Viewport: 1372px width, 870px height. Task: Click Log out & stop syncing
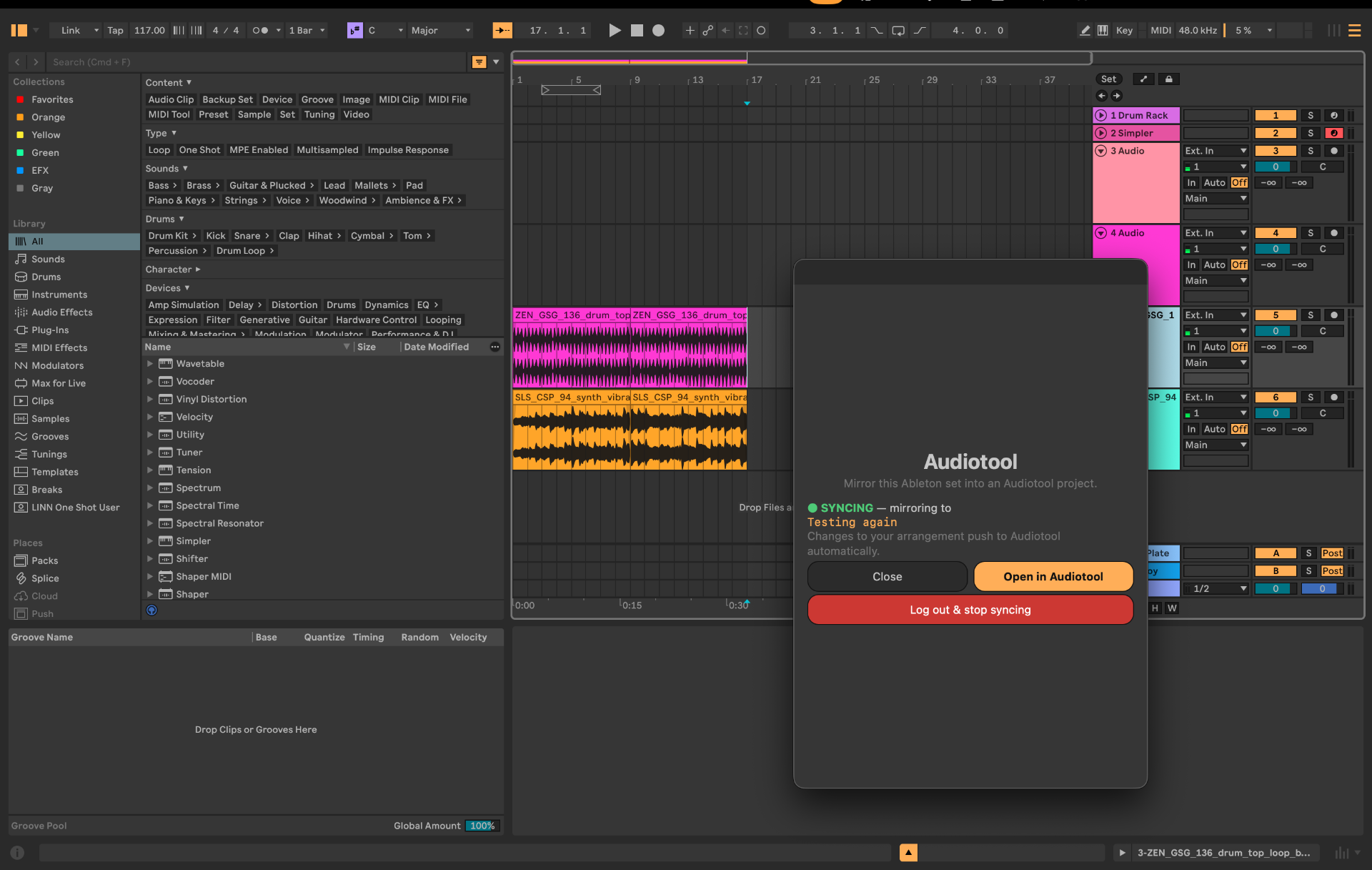970,610
